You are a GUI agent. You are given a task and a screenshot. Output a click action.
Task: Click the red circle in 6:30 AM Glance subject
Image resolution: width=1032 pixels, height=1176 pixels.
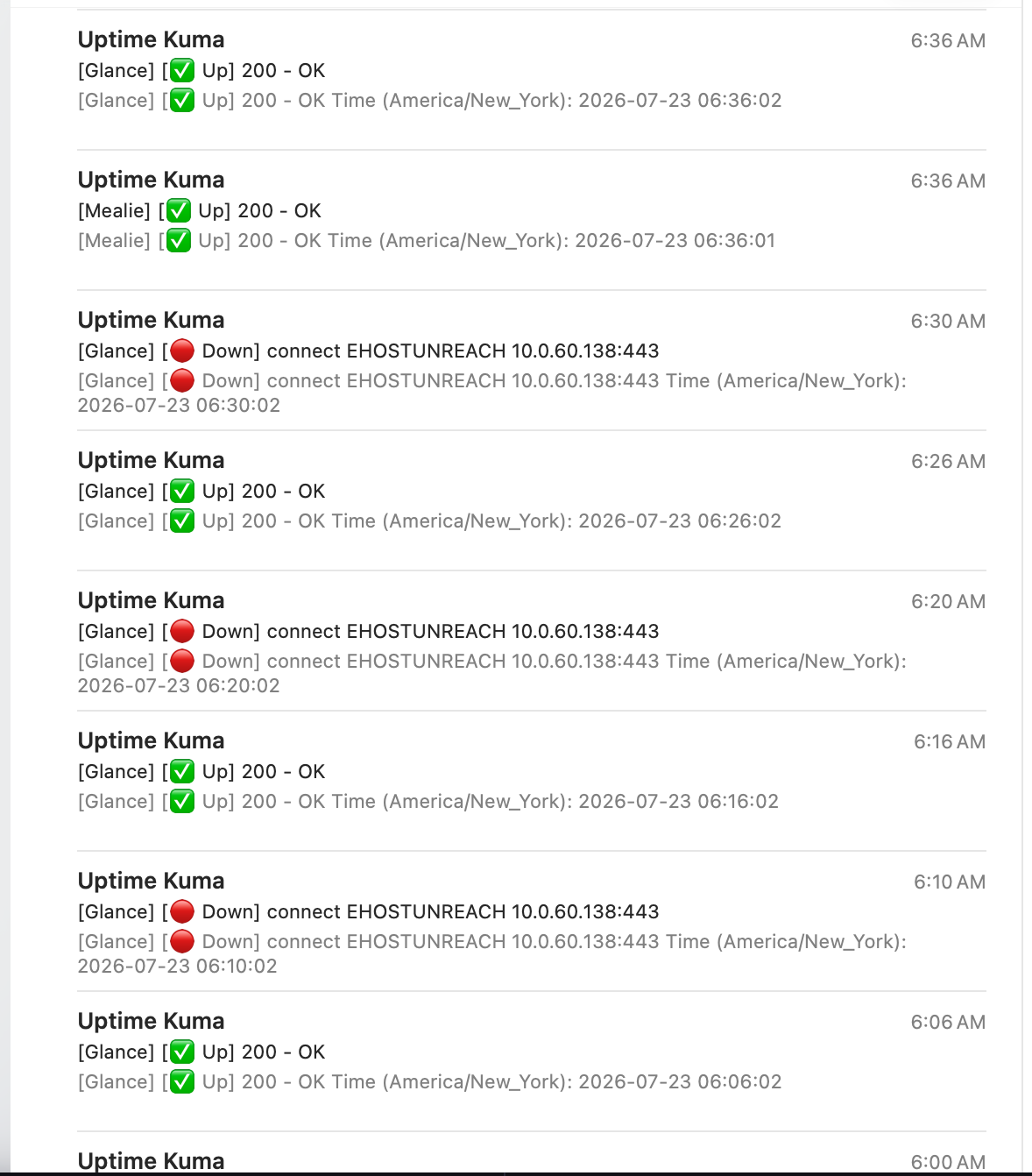point(182,351)
